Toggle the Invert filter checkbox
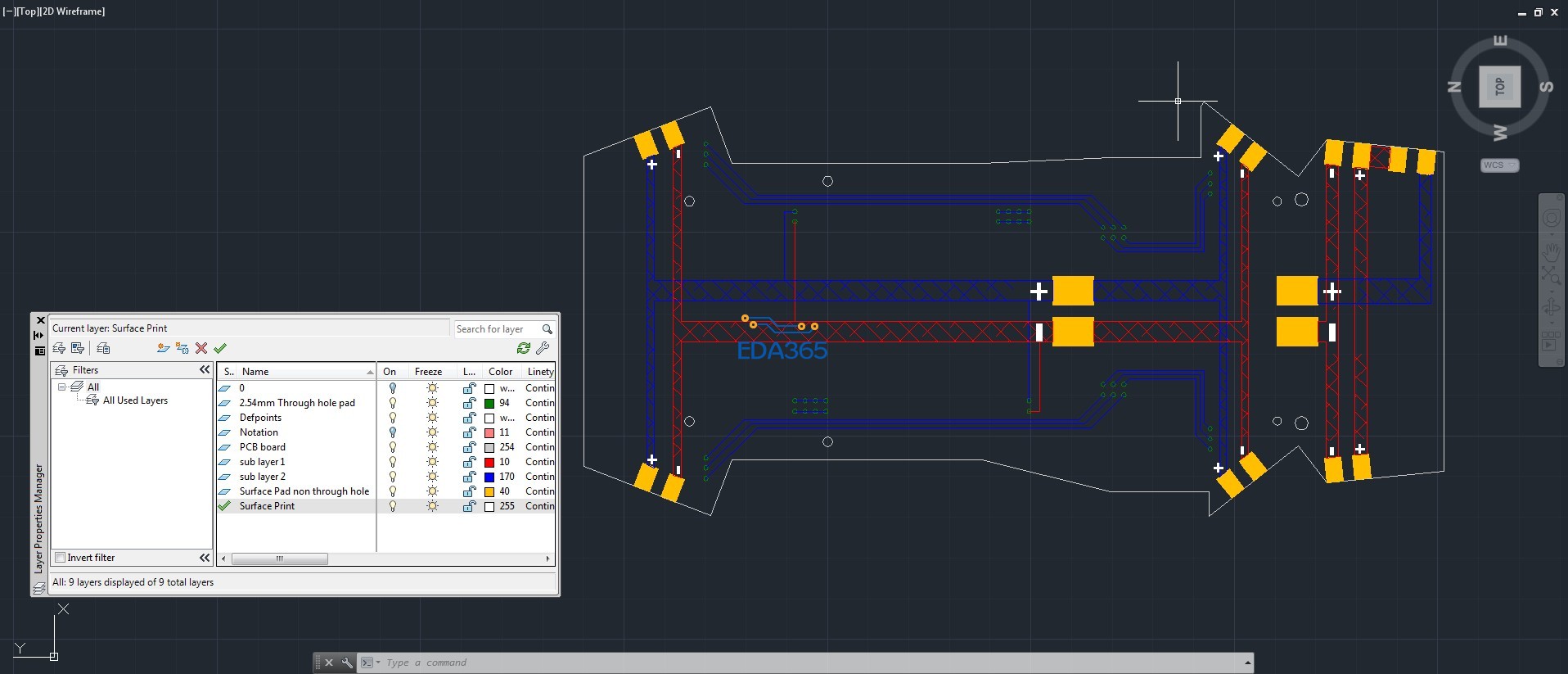This screenshot has height=674, width=1568. coord(60,558)
